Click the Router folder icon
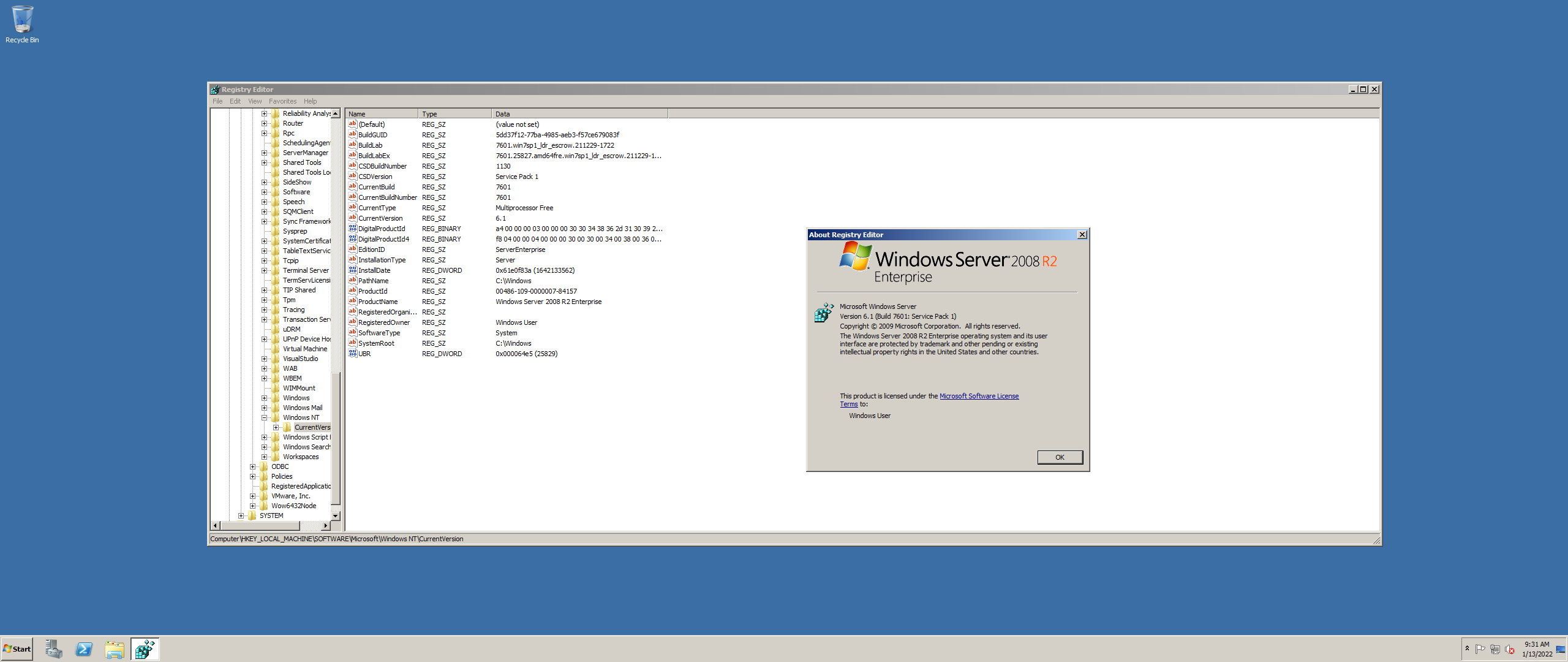This screenshot has width=1568, height=662. coord(276,123)
